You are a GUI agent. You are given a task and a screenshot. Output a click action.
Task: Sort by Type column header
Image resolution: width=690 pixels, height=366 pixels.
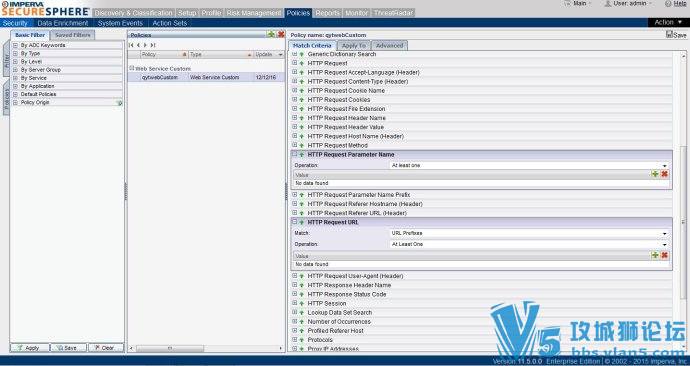[220, 55]
